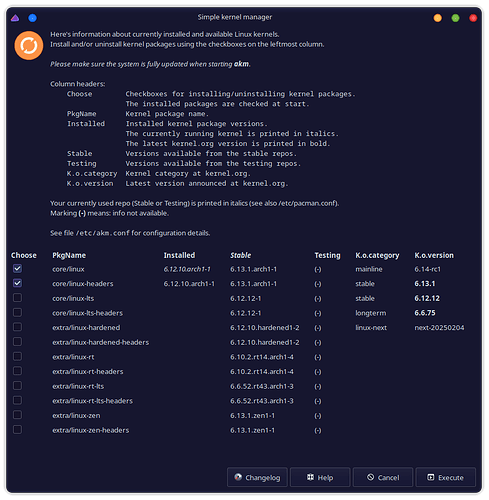
Task: Click the Stable column header
Action: coord(241,255)
